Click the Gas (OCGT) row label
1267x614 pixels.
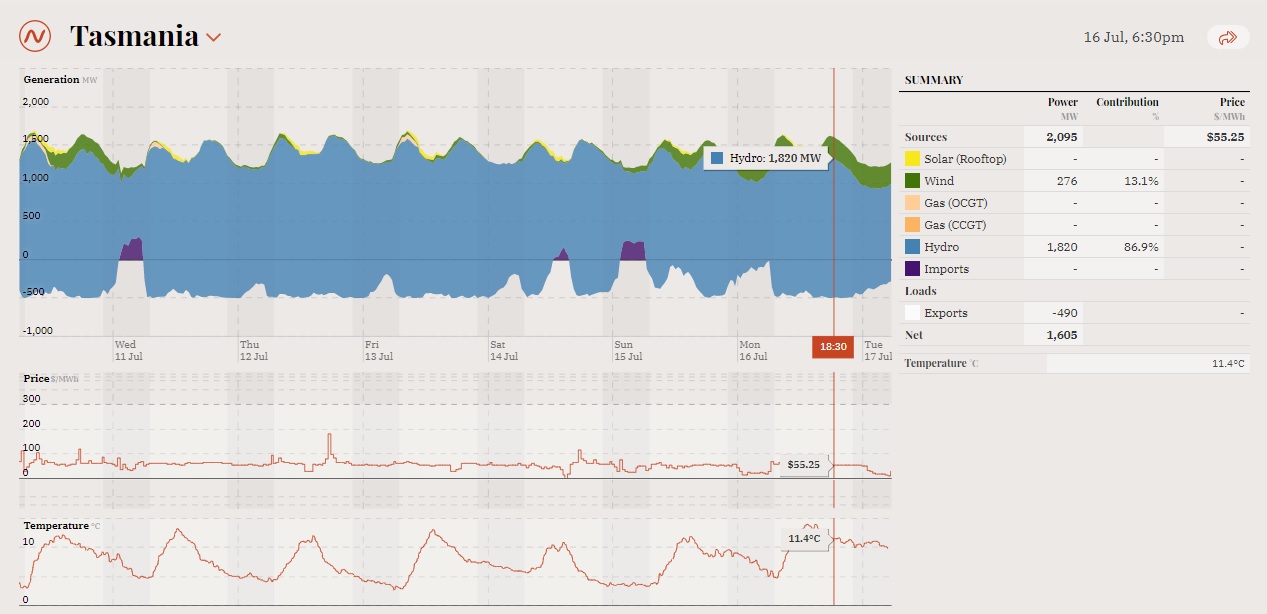[958, 203]
